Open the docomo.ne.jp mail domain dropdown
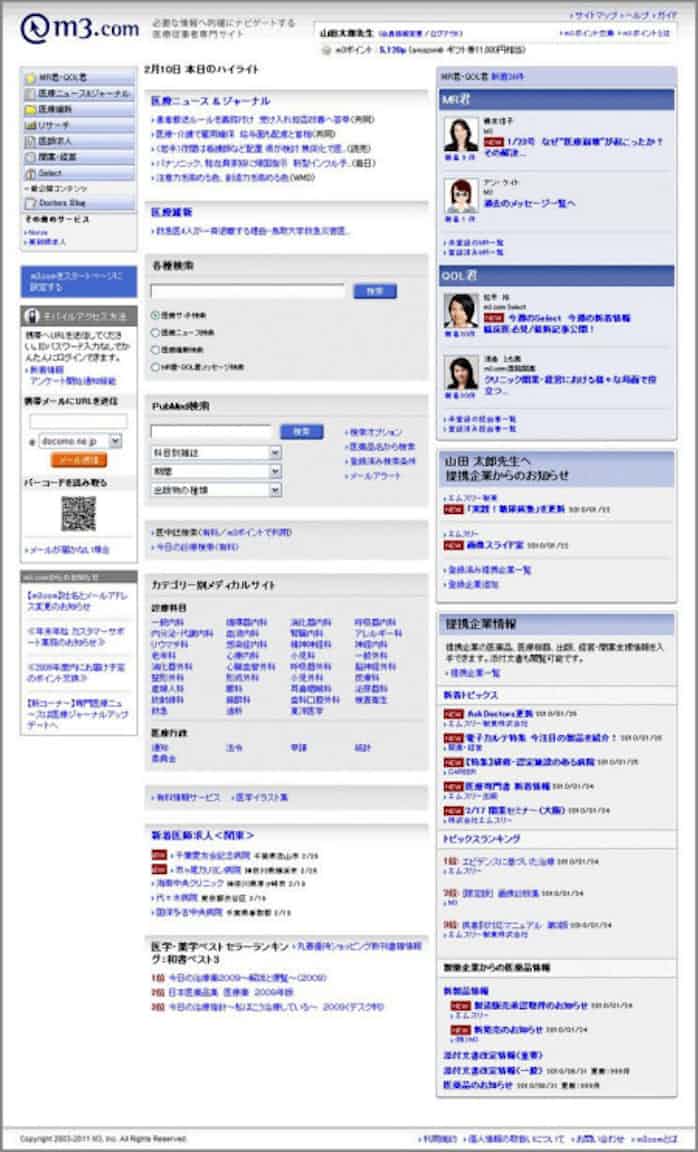 [80, 441]
